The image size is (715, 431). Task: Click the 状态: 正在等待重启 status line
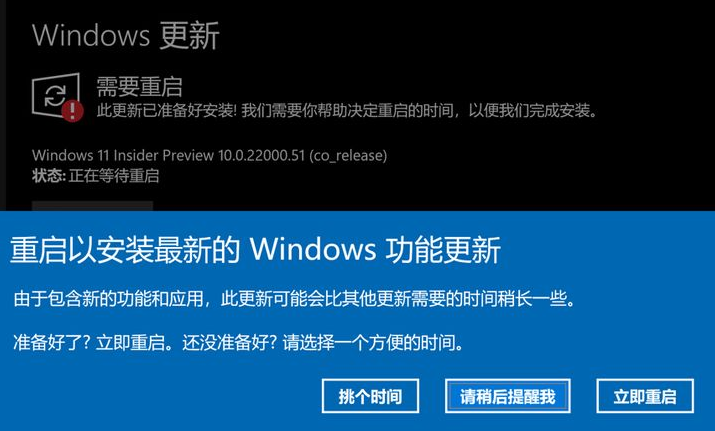coord(96,176)
